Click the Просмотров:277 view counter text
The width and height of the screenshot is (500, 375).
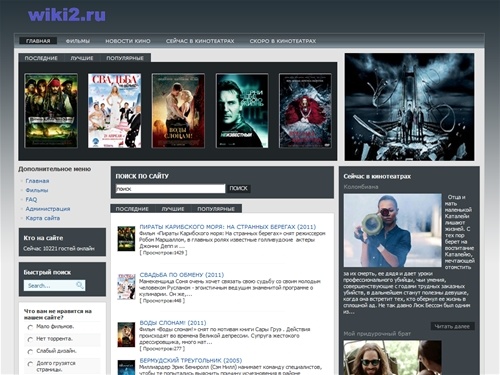pyautogui.click(x=162, y=349)
